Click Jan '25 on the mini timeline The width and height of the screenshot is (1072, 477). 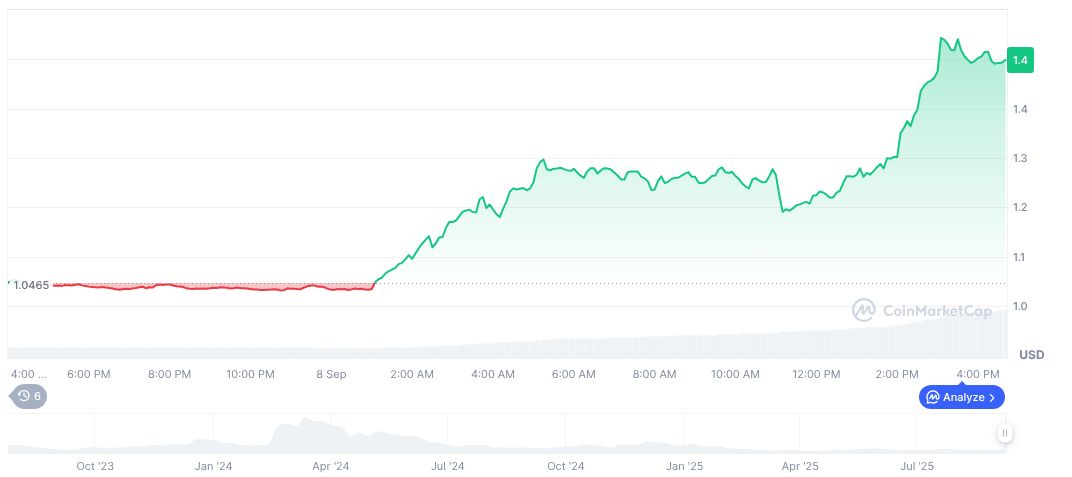684,466
